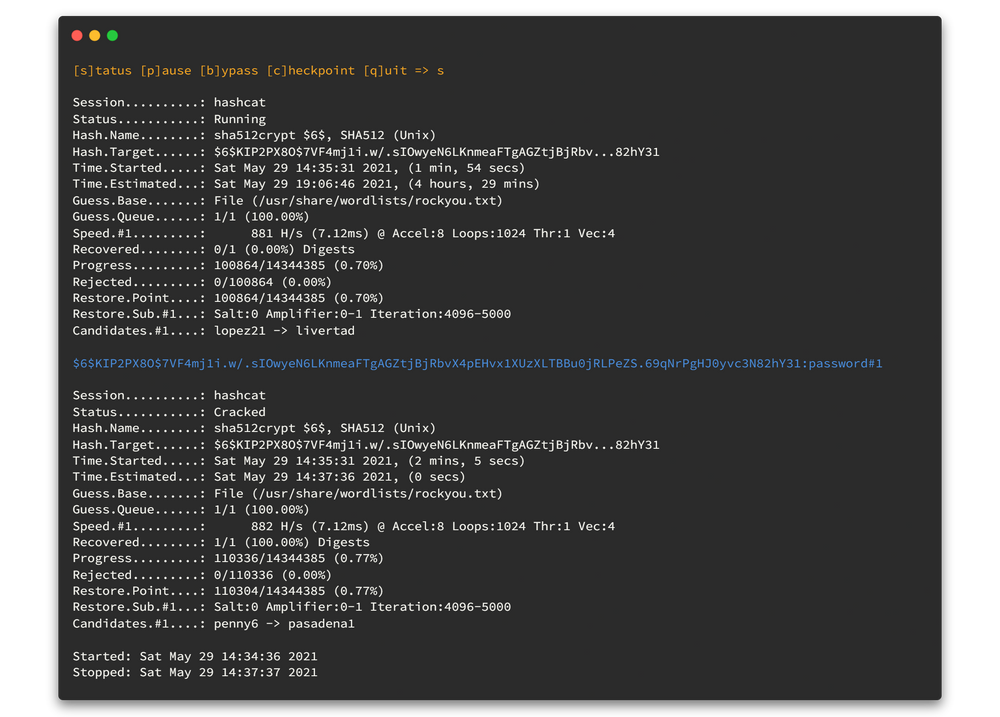Click the Candidates line 'lopez21 -> livertad'
1000x717 pixels.
coord(214,330)
